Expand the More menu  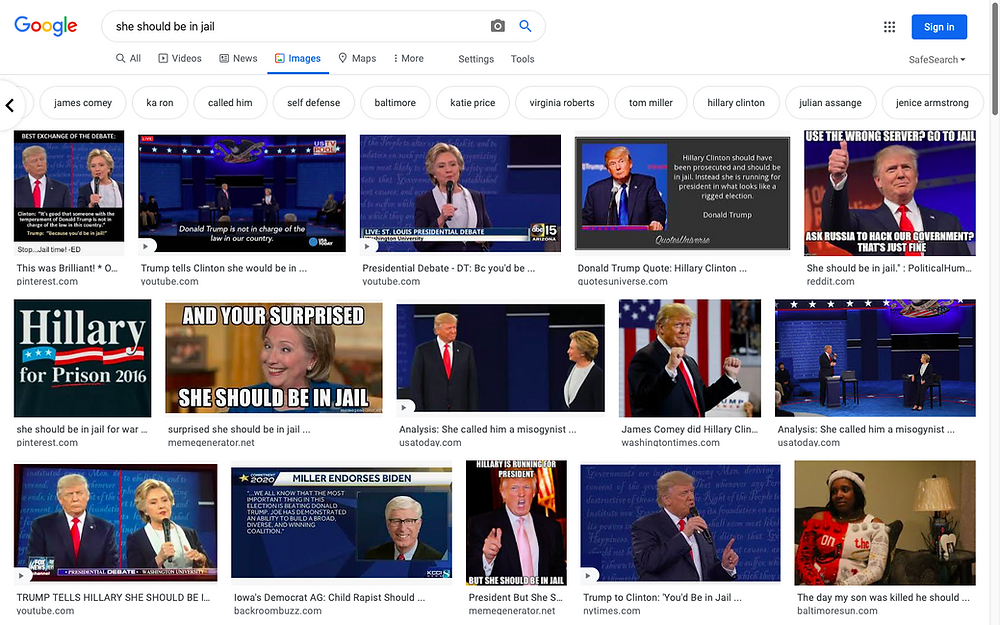click(x=408, y=58)
